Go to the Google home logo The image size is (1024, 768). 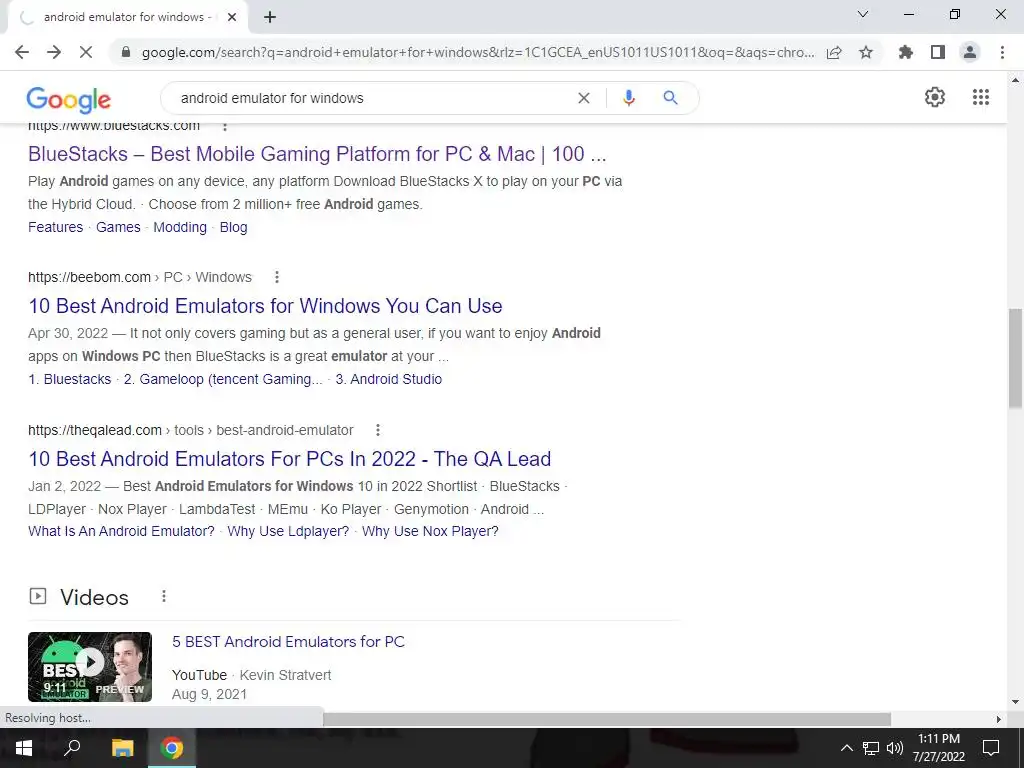click(69, 99)
